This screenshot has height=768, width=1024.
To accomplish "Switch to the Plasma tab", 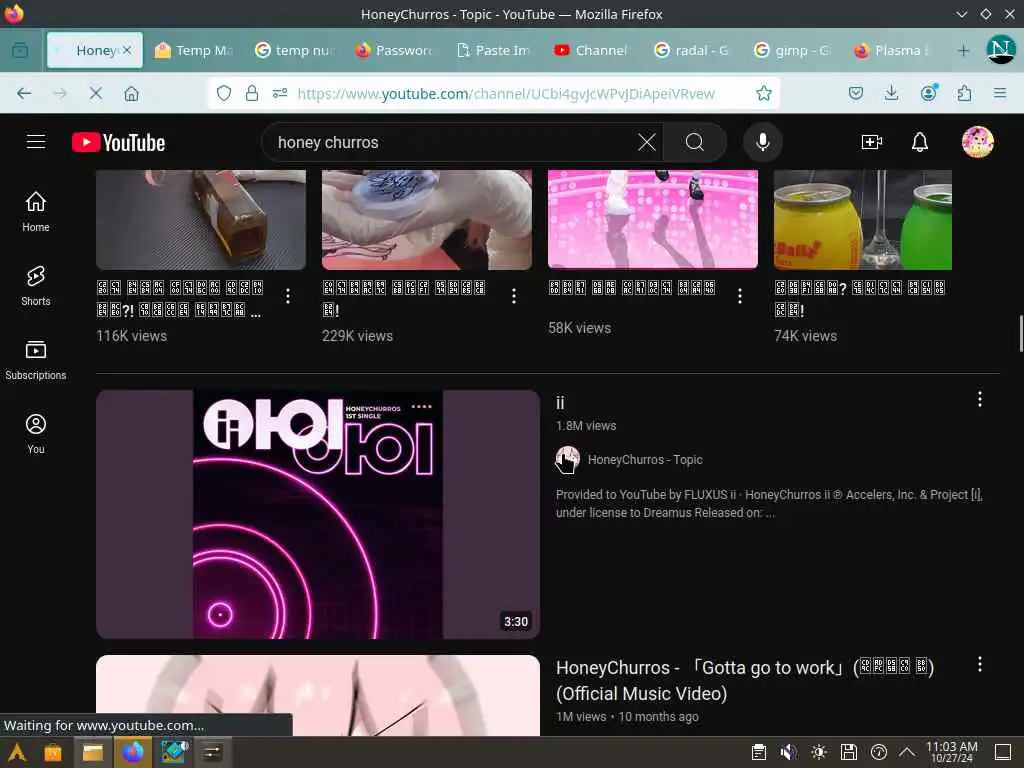I will pos(893,50).
